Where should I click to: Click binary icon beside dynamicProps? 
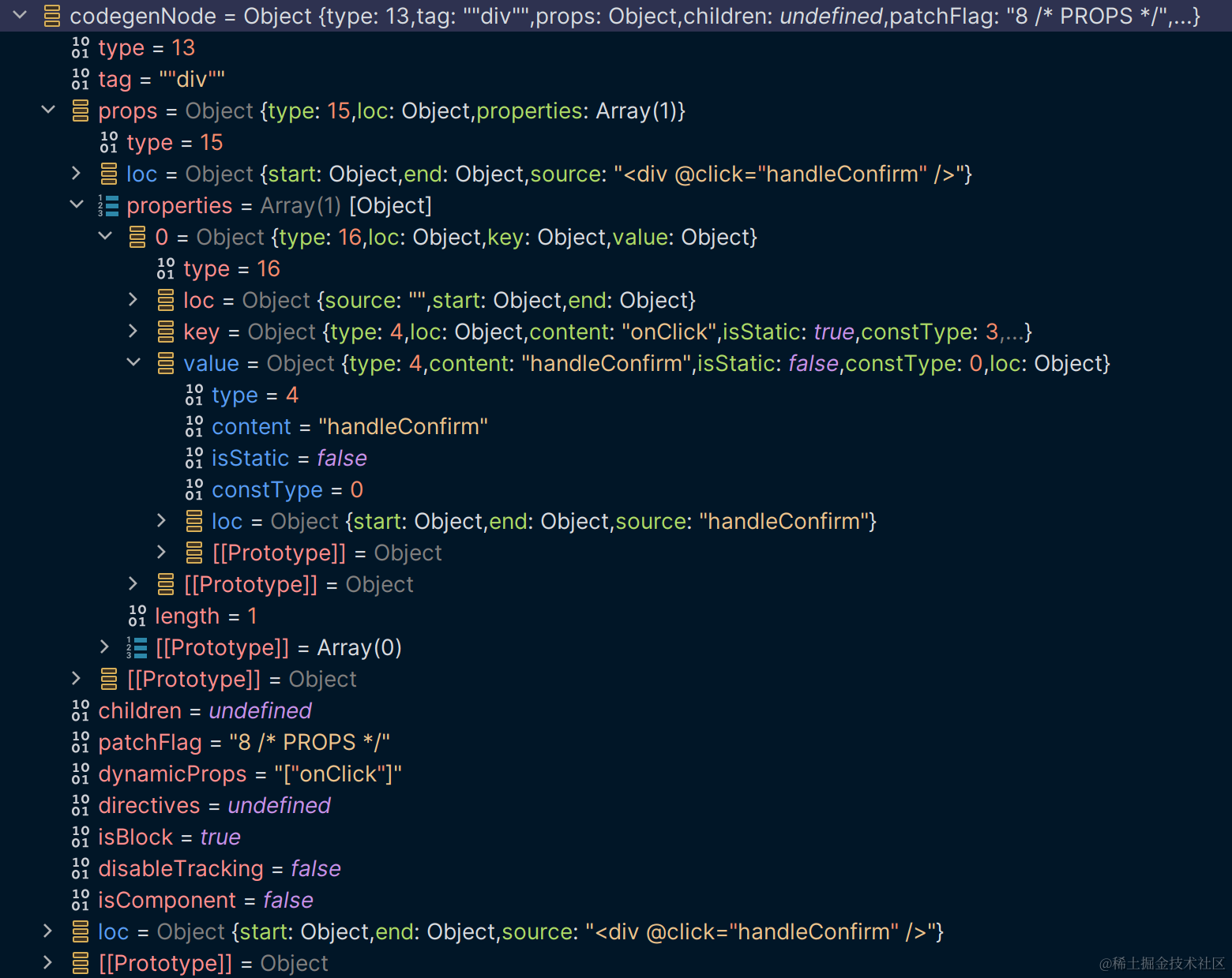[x=81, y=774]
